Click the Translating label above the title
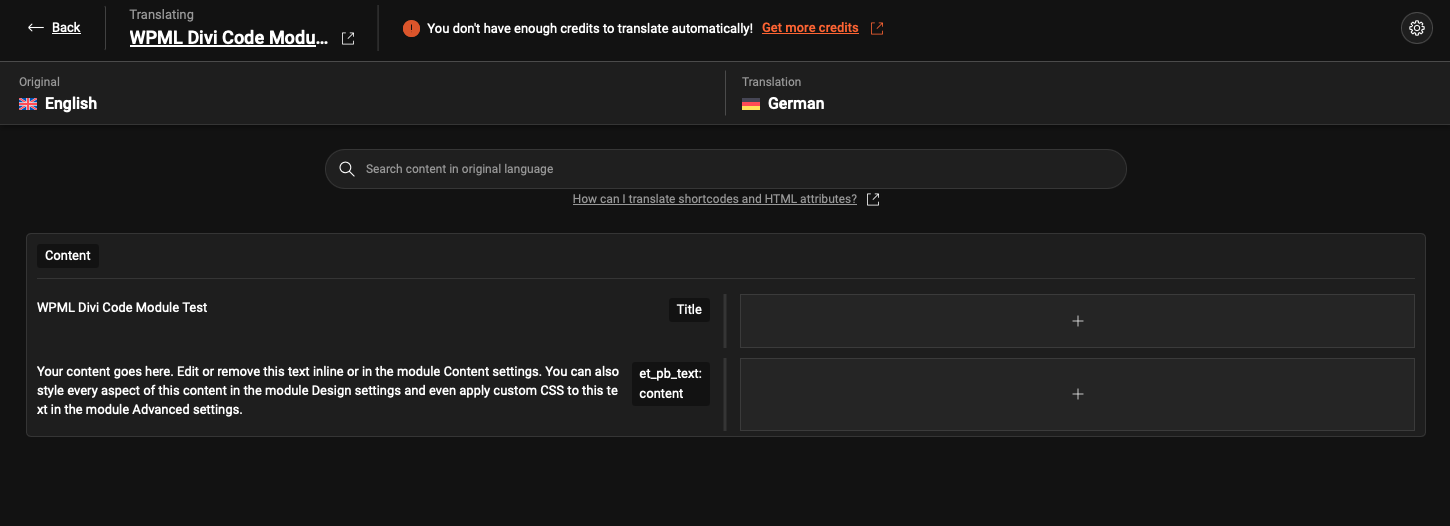The width and height of the screenshot is (1450, 526). click(x=162, y=15)
